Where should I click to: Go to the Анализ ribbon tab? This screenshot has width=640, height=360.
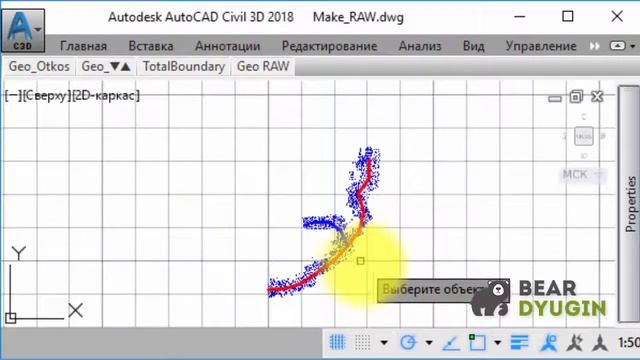point(420,46)
